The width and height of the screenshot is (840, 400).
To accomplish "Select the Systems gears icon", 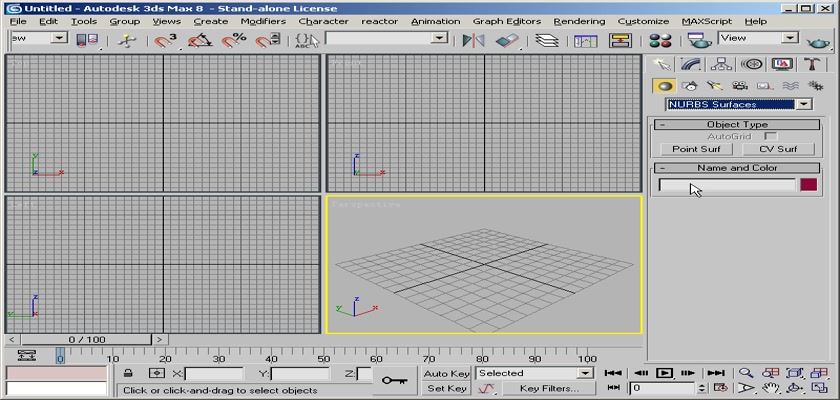I will tap(815, 86).
